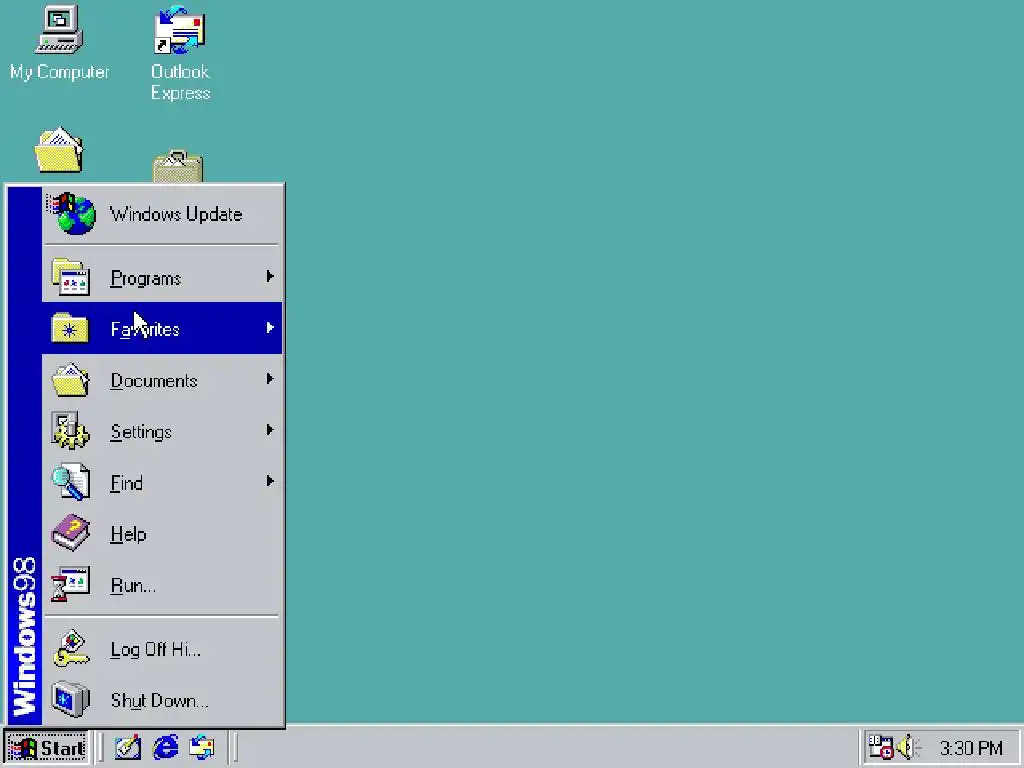The width and height of the screenshot is (1024, 768).
Task: Click the purple Help book icon
Action: point(70,533)
